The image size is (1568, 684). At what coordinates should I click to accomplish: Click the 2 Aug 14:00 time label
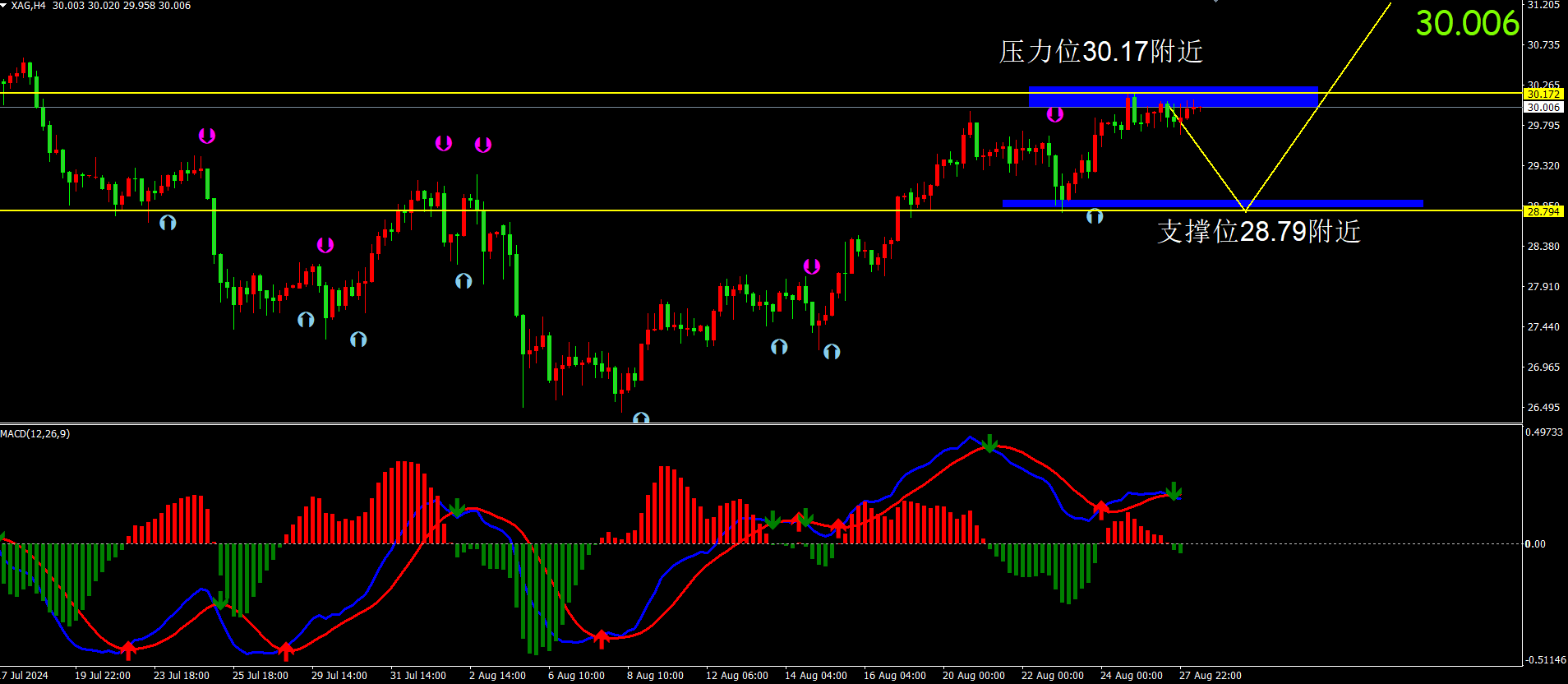(x=498, y=676)
